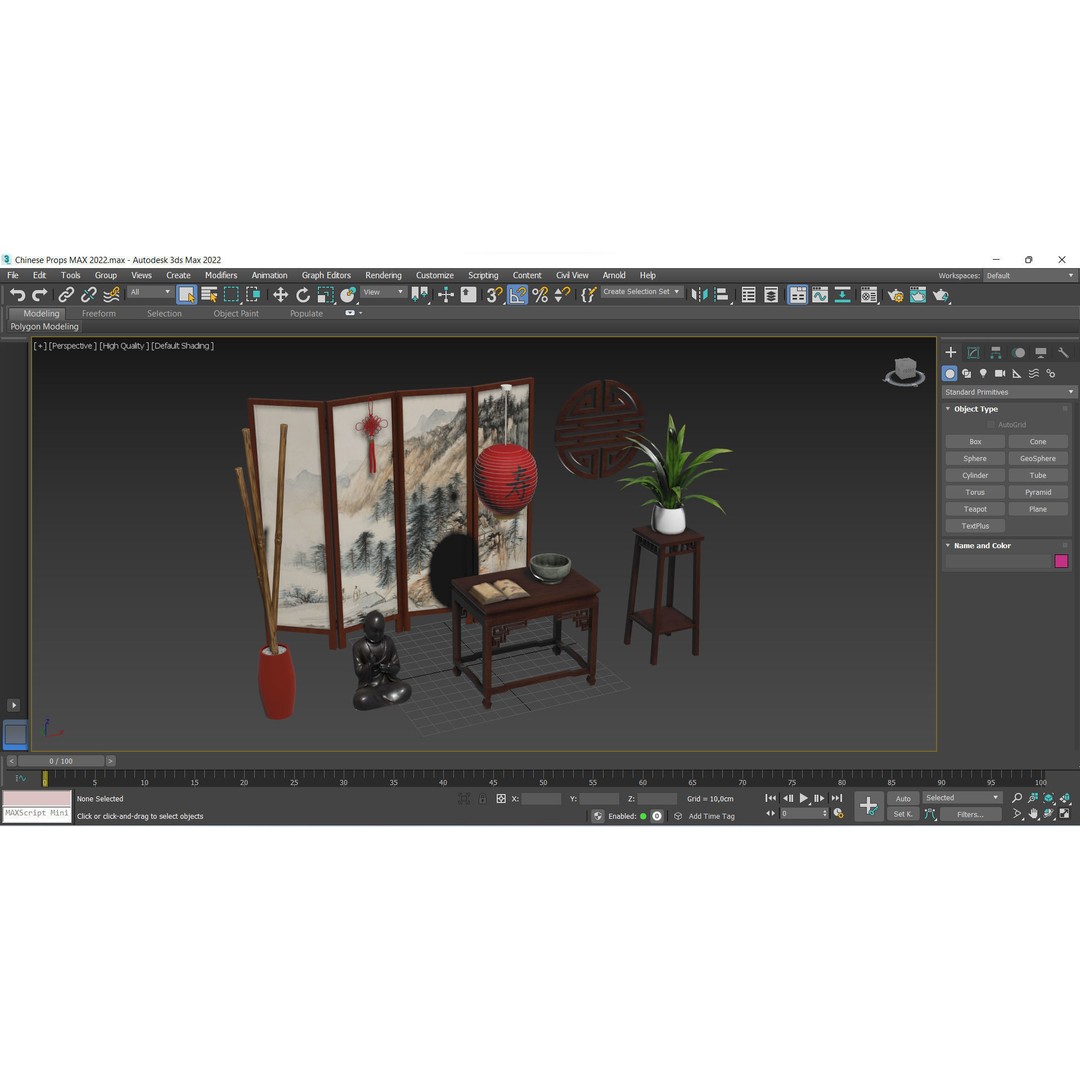Toggle Spinner Snap button

(563, 295)
